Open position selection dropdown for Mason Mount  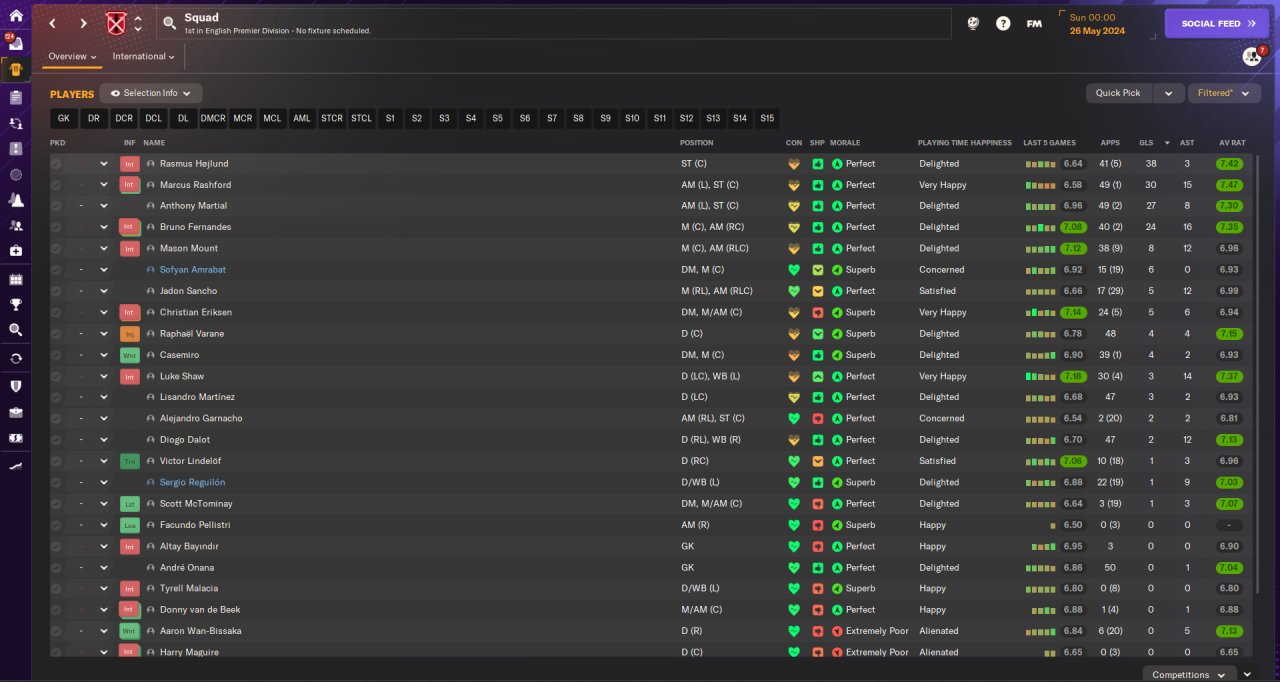pos(103,248)
